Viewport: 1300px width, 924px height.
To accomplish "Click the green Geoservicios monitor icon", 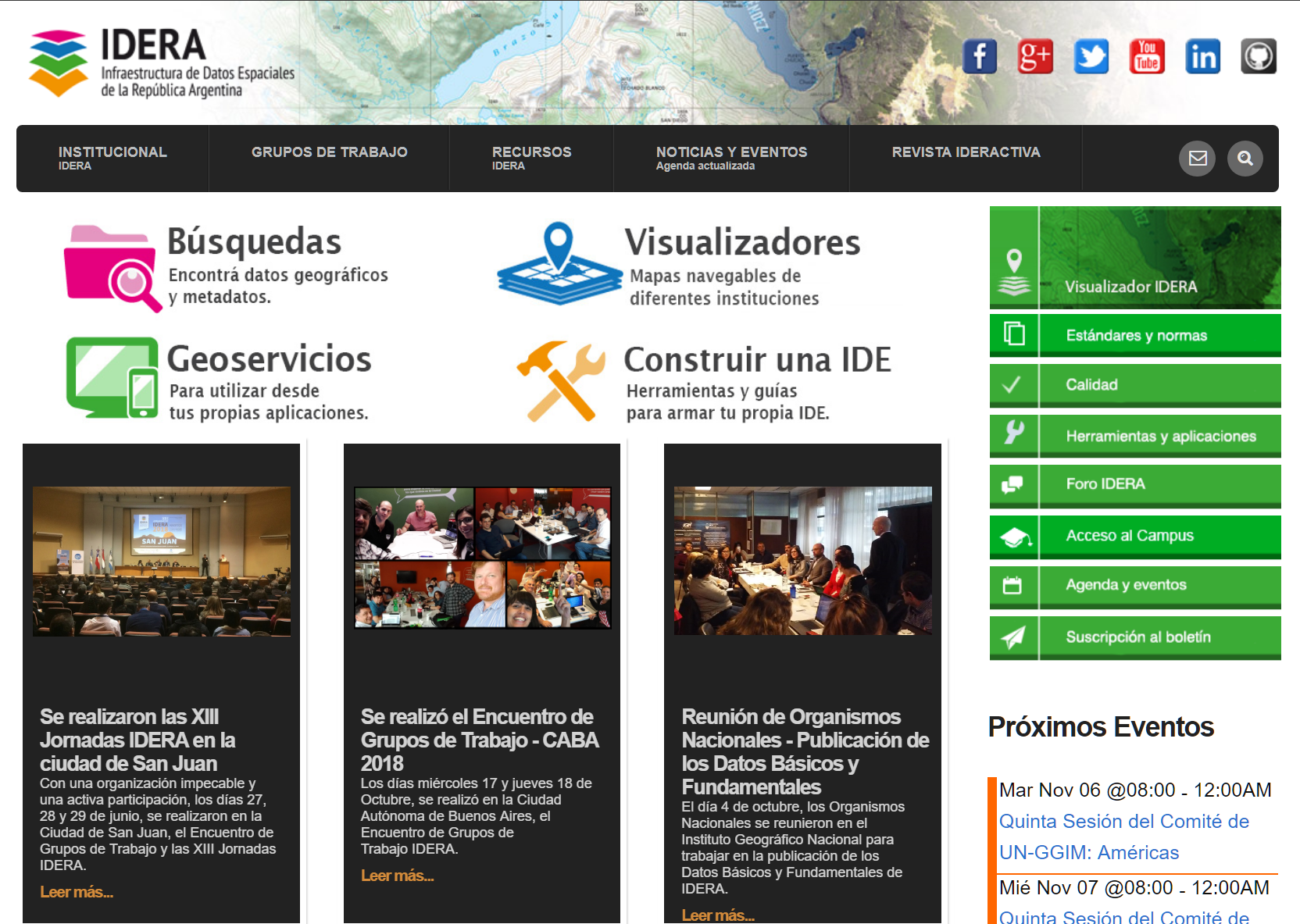I will click(x=112, y=377).
